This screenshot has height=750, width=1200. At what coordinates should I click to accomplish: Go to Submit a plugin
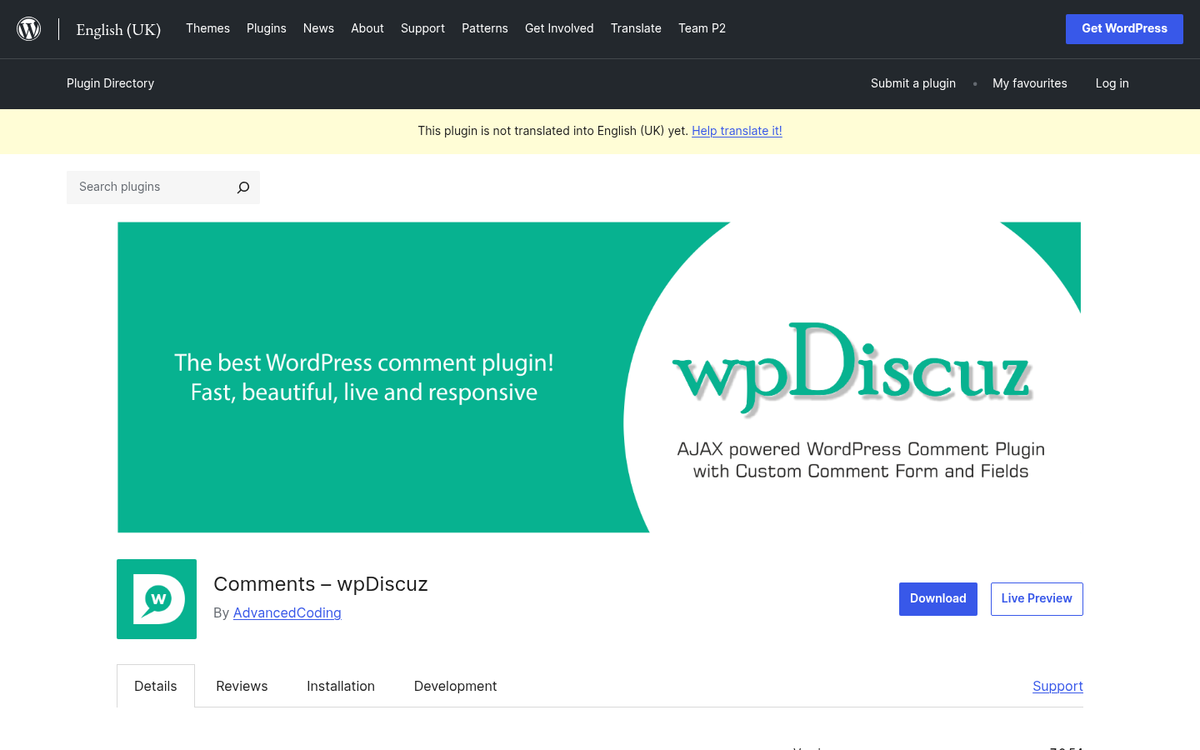click(x=913, y=83)
